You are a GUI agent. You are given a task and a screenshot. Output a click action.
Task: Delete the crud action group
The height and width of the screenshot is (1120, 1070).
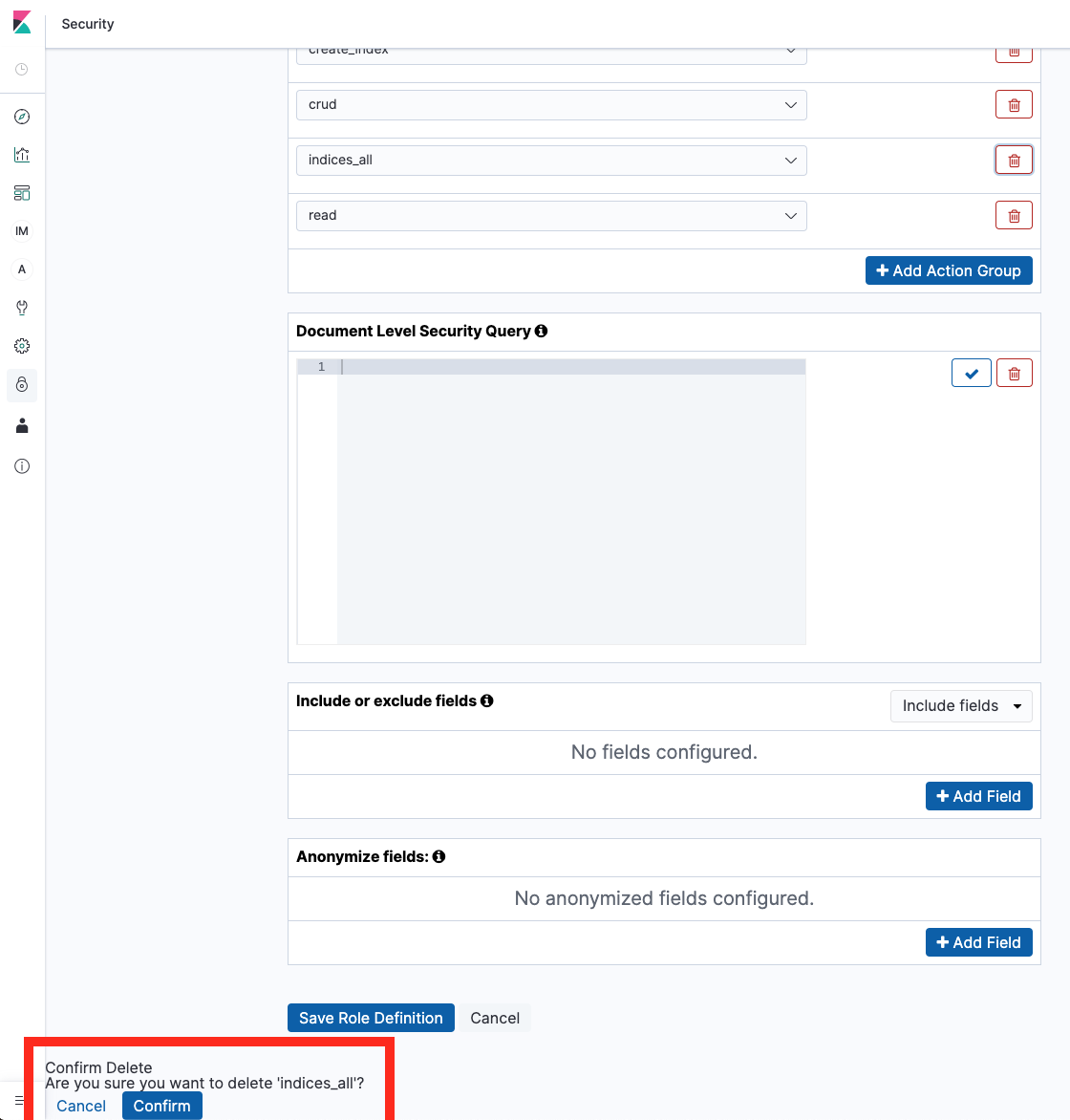point(1014,104)
